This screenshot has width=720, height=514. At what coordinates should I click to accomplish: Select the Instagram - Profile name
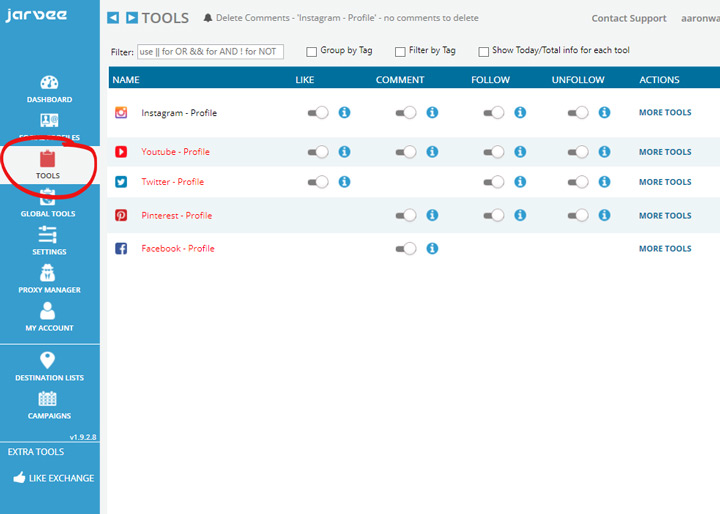click(179, 113)
